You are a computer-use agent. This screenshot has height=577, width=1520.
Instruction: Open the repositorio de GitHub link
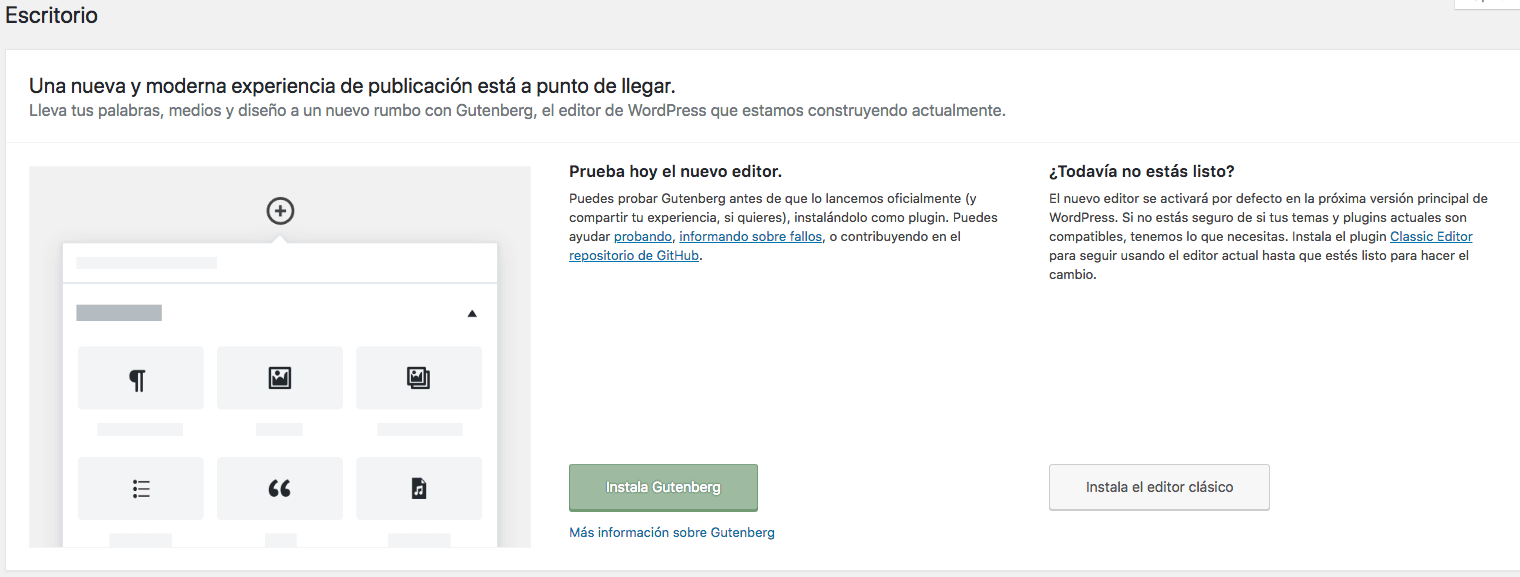(633, 255)
